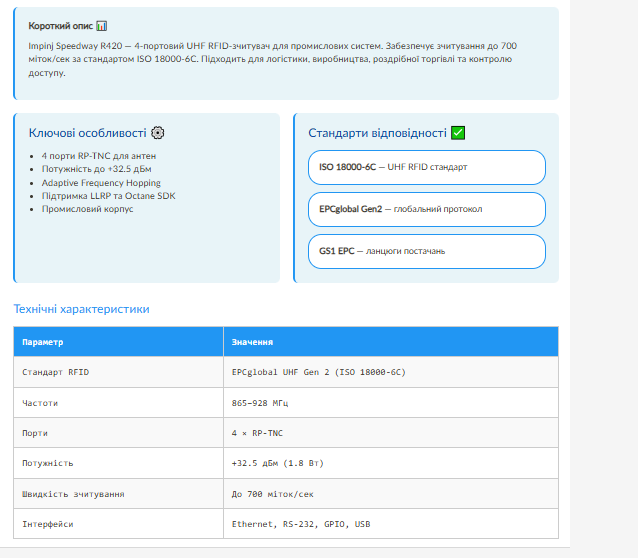The width and height of the screenshot is (638, 558).
Task: Click the Технічні характеристики heading
Action: coord(81,309)
